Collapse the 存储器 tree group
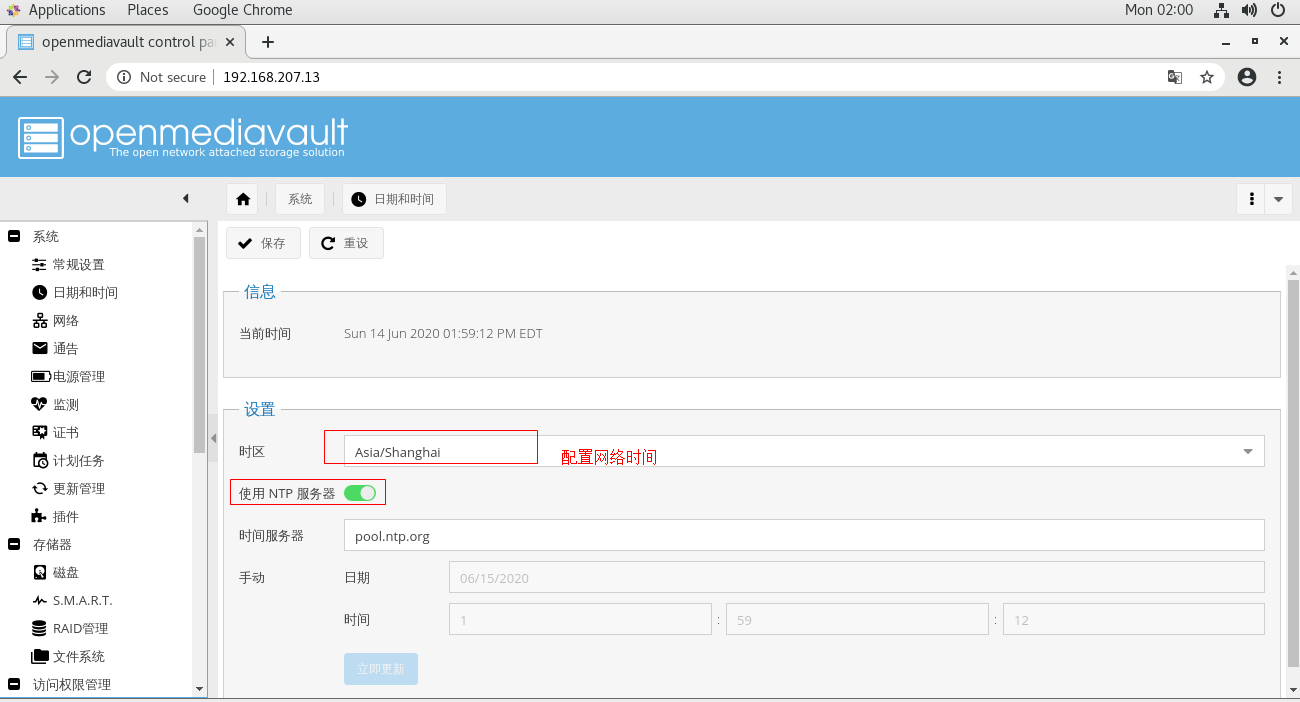Image resolution: width=1300 pixels, height=702 pixels. 14,545
